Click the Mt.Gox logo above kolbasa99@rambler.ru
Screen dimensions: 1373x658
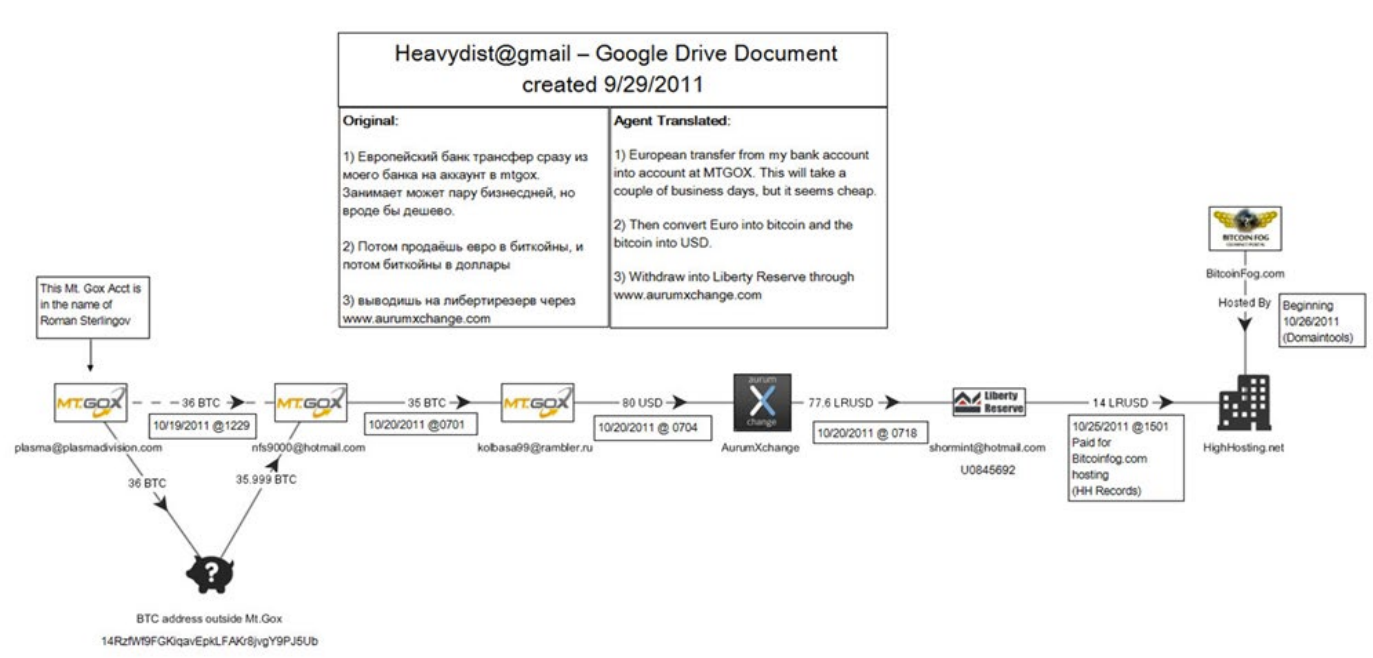pos(537,401)
